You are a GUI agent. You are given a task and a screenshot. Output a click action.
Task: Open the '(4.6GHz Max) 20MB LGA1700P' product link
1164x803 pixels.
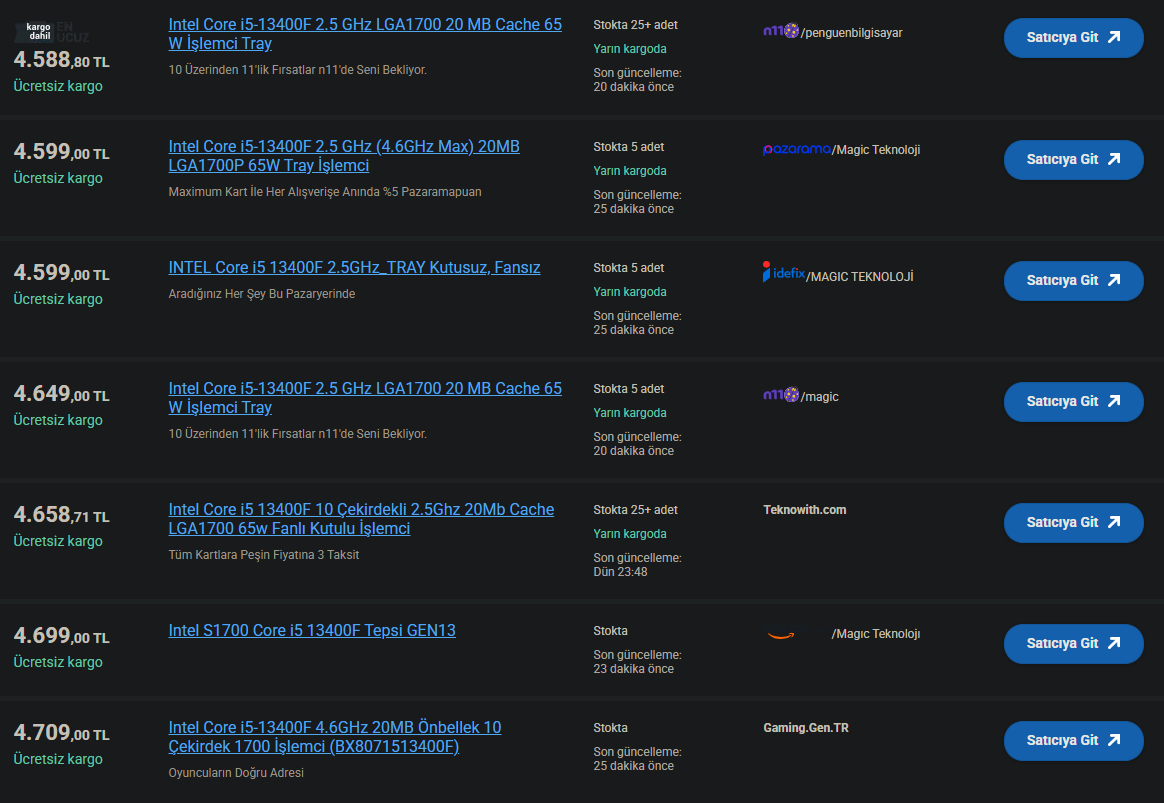tap(343, 156)
